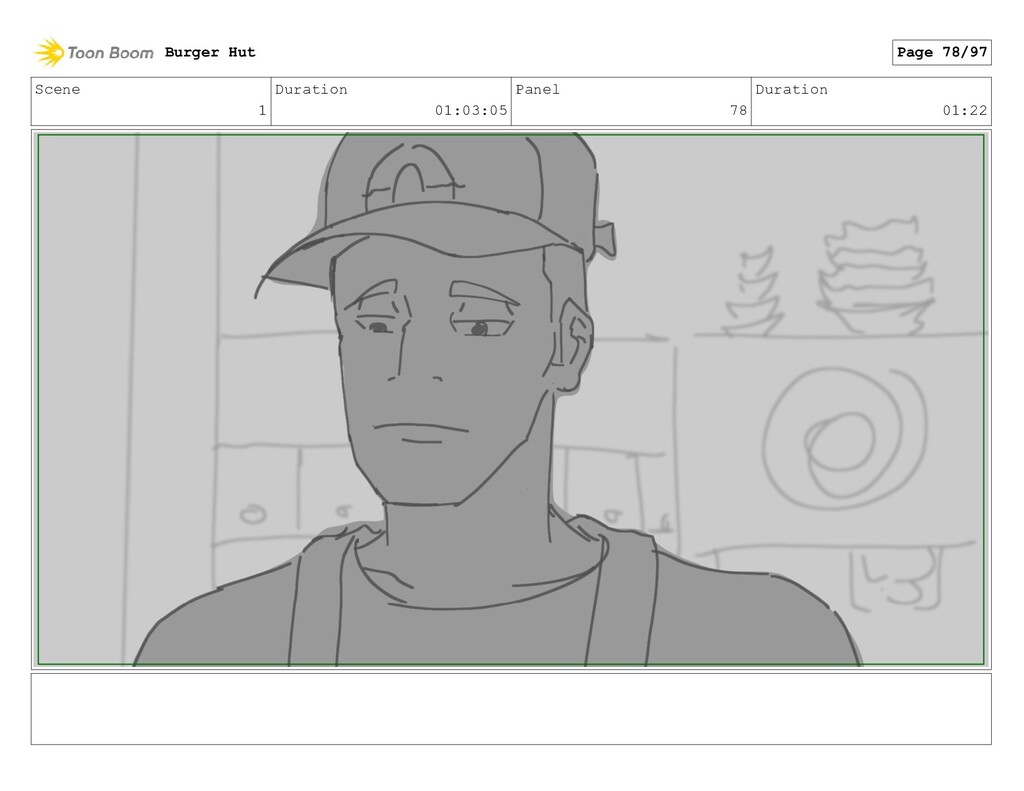Select the 'Panel' header label
The height and width of the screenshot is (791, 1024).
click(x=537, y=89)
